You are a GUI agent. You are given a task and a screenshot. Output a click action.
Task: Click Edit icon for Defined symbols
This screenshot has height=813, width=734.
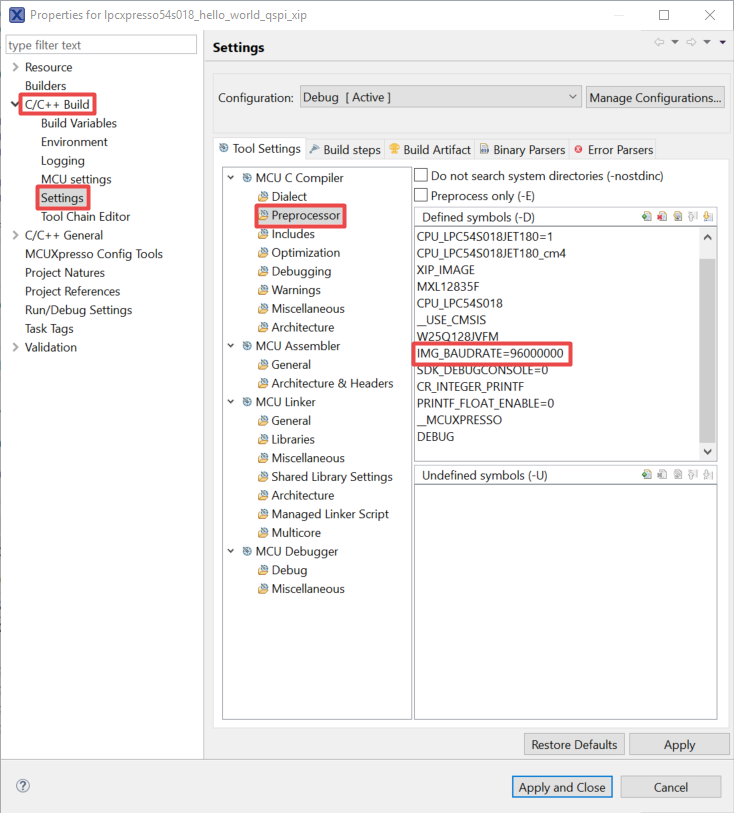tap(677, 217)
